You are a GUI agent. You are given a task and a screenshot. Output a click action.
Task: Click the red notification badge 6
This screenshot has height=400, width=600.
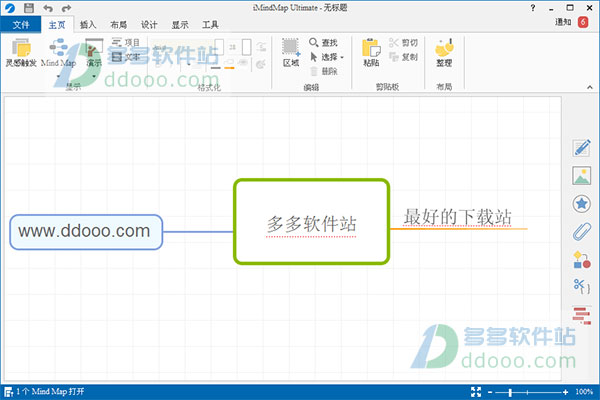(583, 22)
